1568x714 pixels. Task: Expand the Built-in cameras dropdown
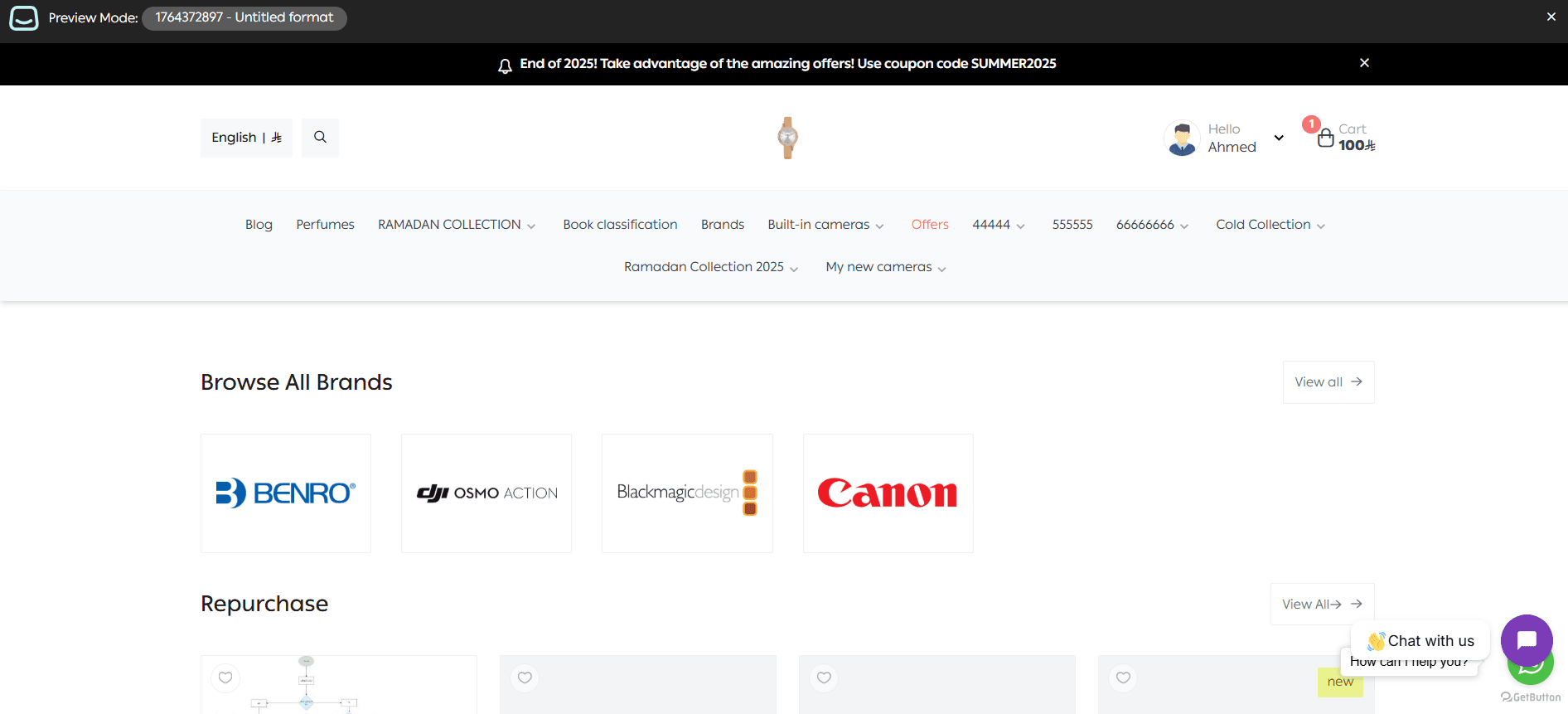point(825,225)
